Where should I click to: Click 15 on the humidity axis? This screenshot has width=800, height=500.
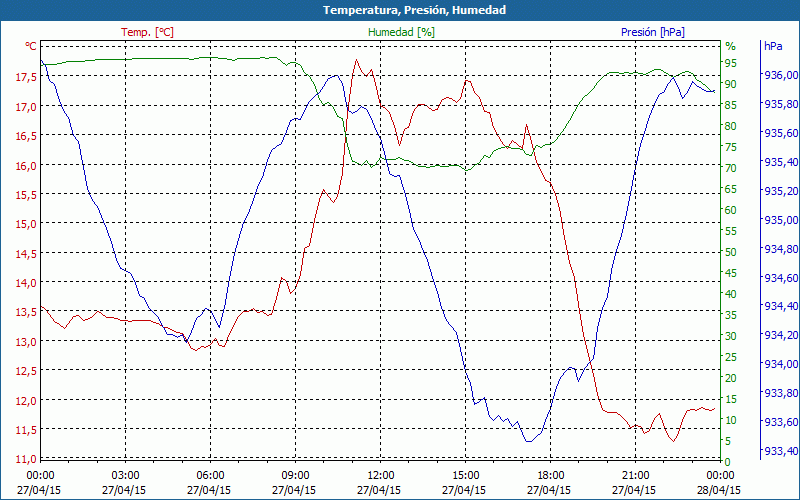[731, 398]
